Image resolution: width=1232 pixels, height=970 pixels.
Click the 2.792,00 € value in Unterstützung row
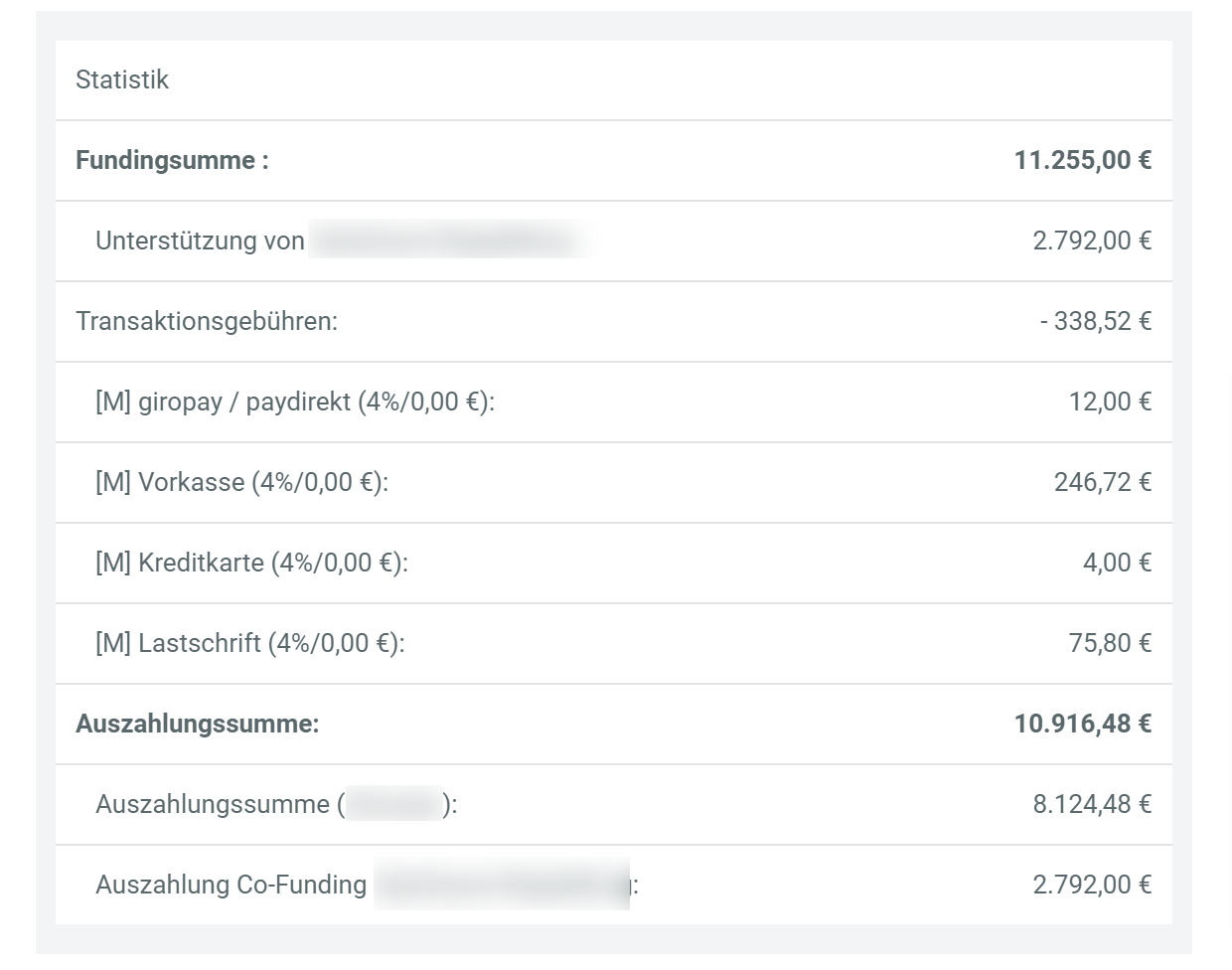[x=1091, y=241]
